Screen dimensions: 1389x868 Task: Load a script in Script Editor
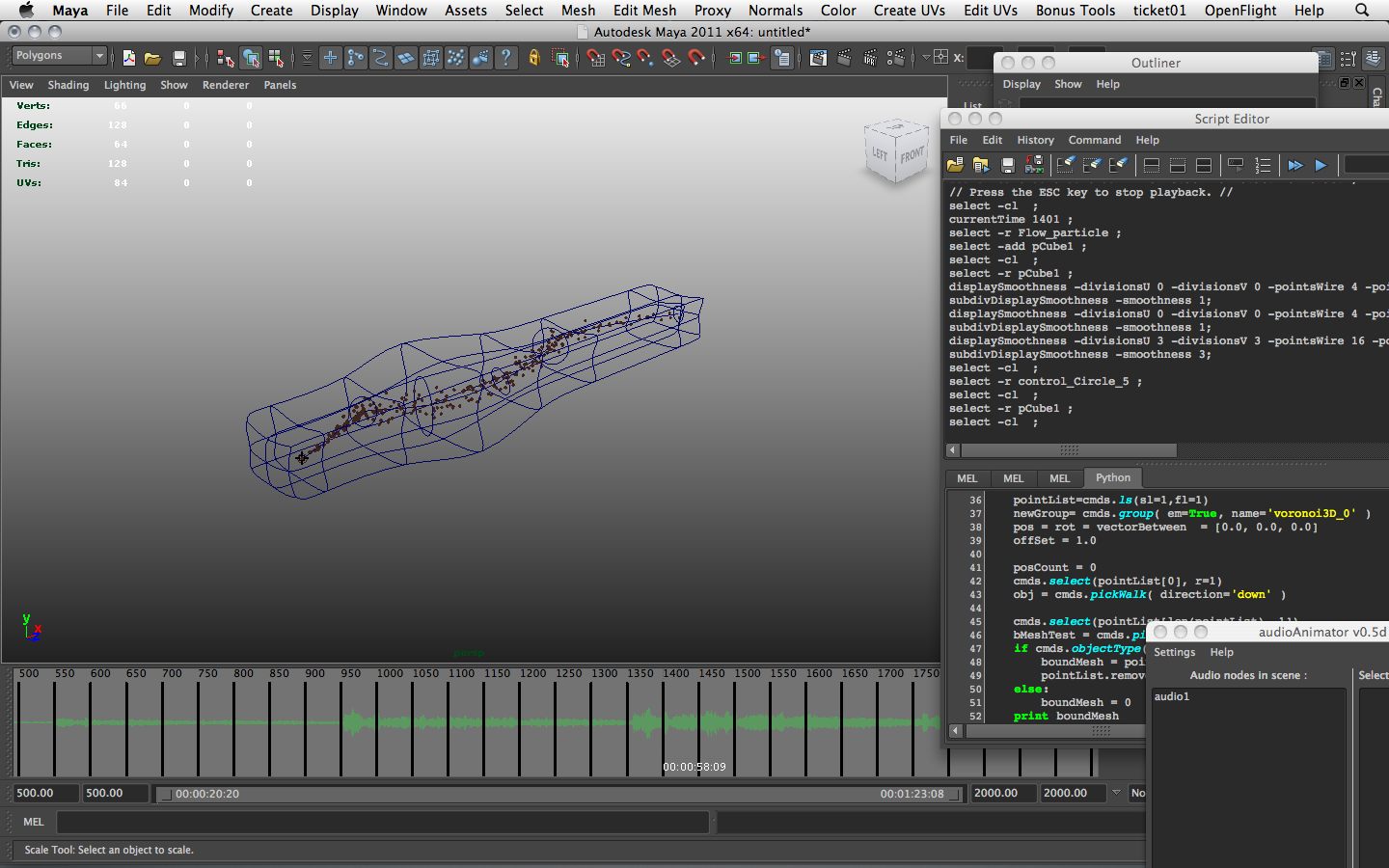tap(955, 165)
